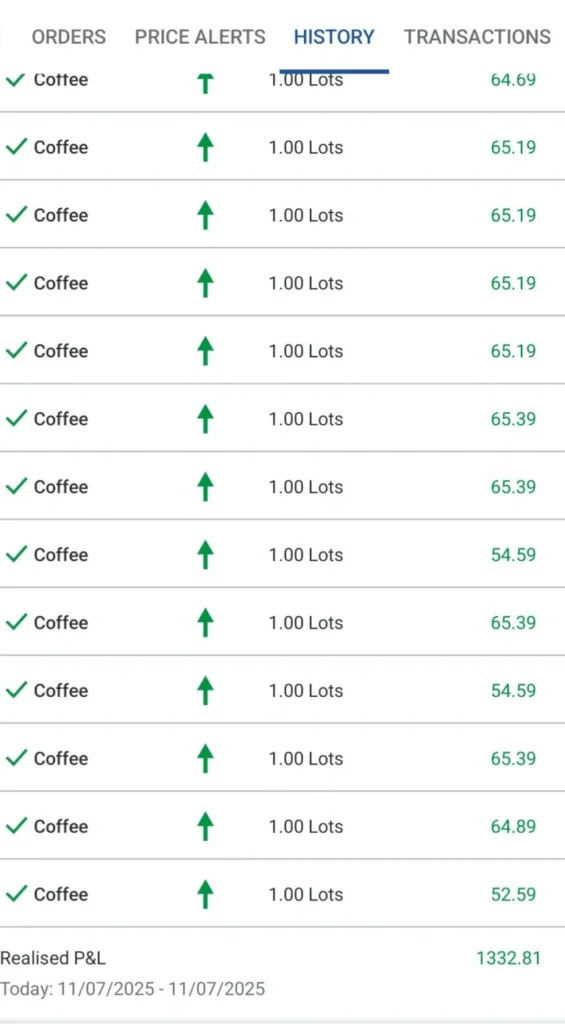
Task: Click the 64.89 profit amount
Action: (x=513, y=826)
